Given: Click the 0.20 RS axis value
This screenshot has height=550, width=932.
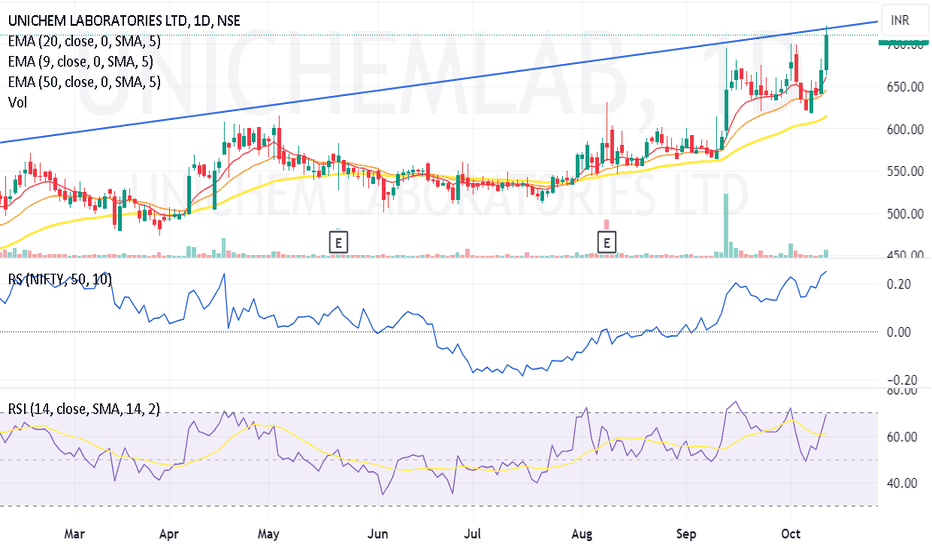Looking at the screenshot, I should [899, 284].
